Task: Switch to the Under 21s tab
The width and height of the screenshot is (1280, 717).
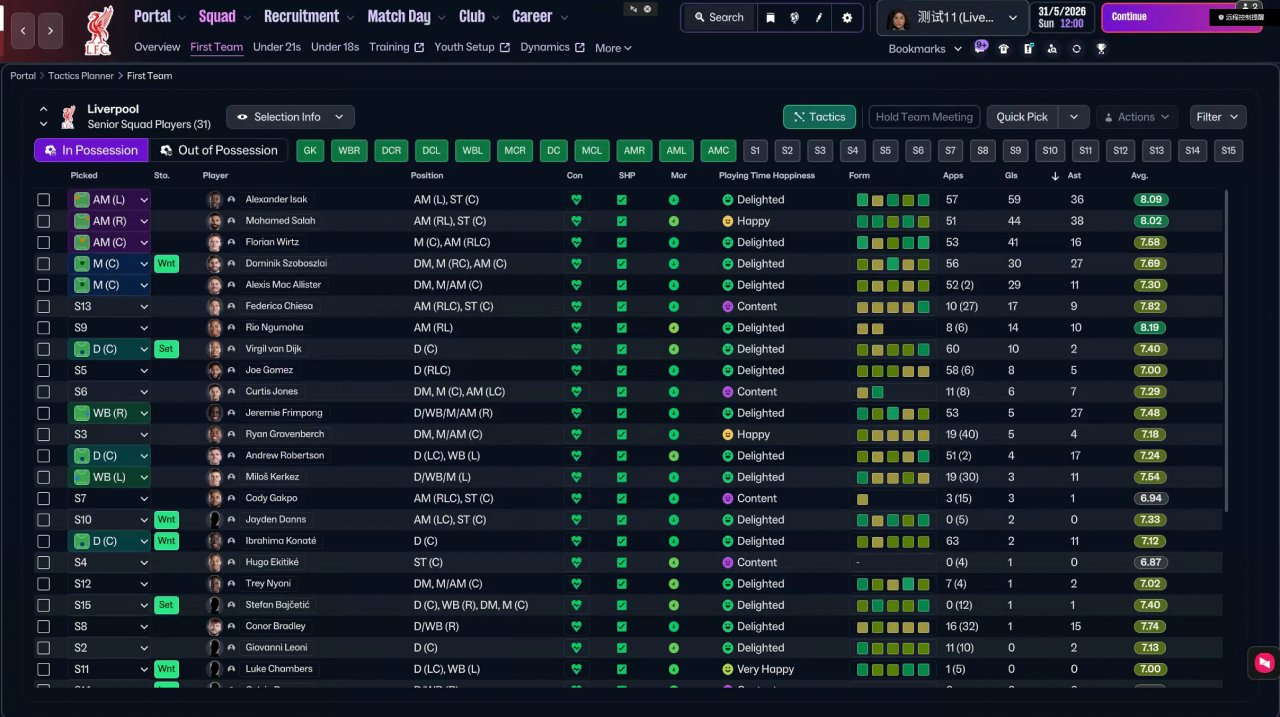Action: (277, 47)
